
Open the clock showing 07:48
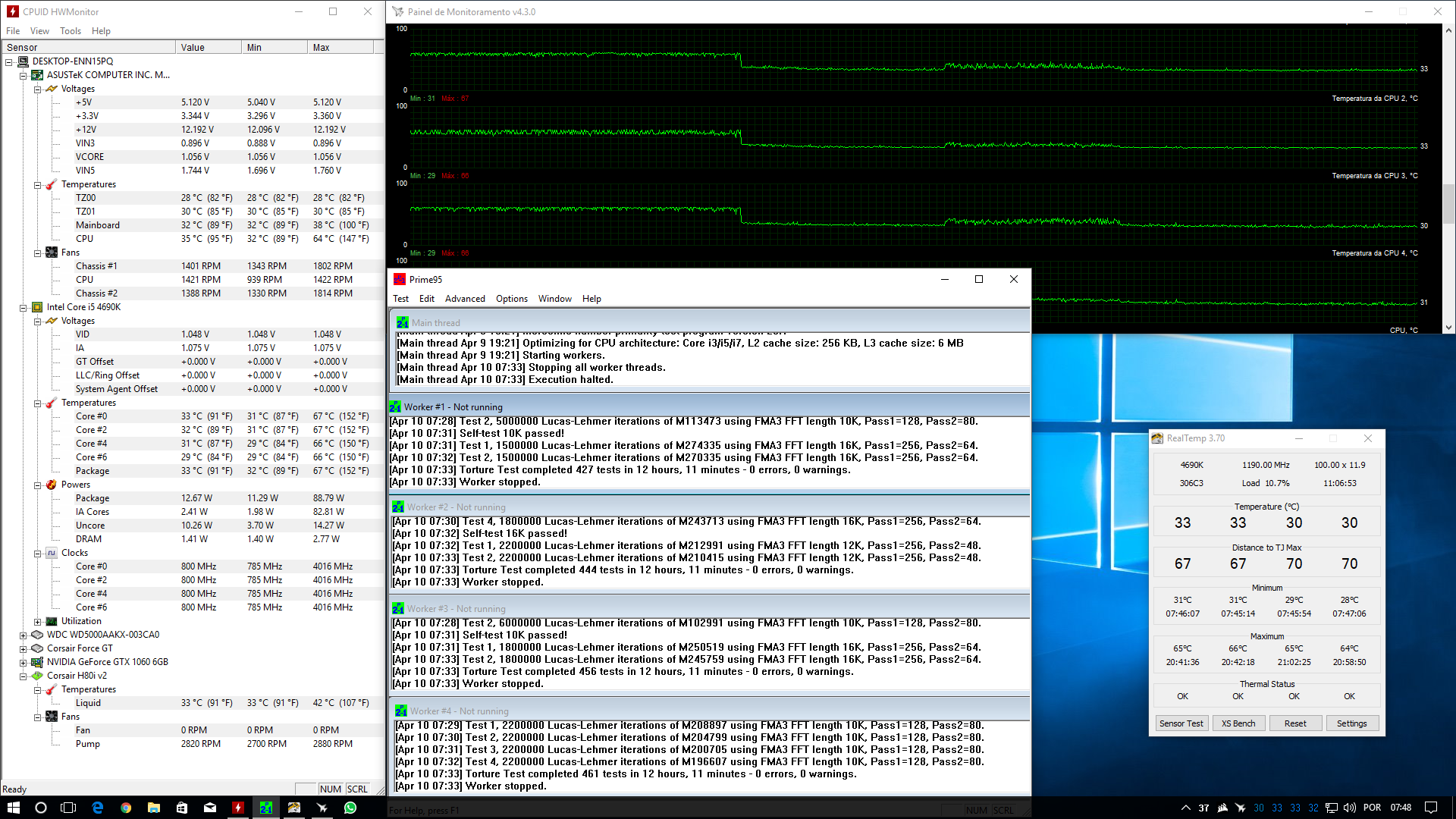pos(1401,808)
